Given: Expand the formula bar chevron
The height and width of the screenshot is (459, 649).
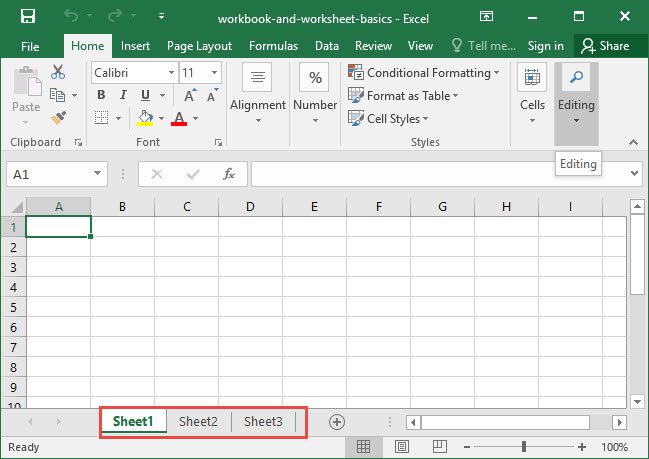Looking at the screenshot, I should pos(634,173).
